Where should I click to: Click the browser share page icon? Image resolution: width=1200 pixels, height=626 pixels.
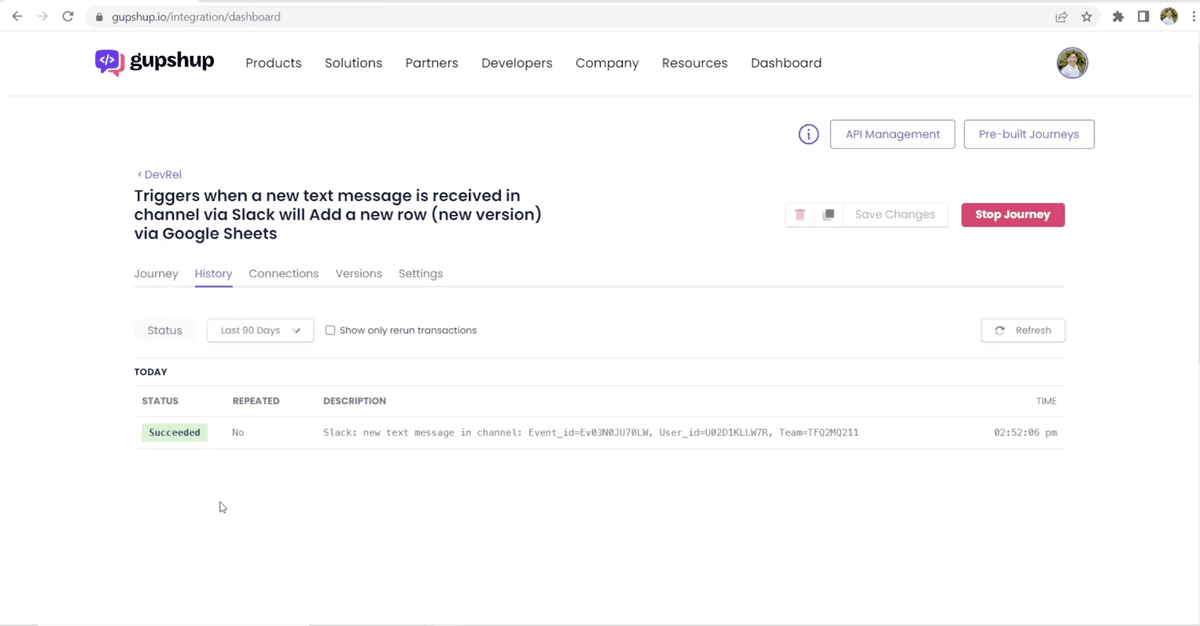point(1061,17)
